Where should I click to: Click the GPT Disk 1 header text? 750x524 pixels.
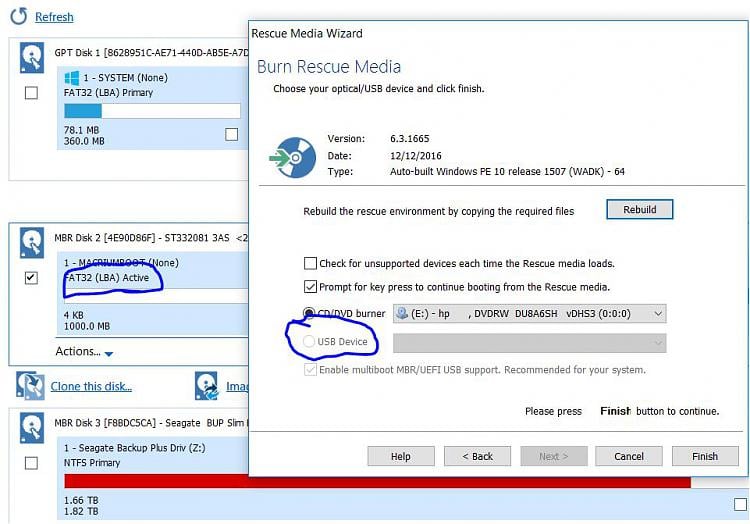tap(151, 53)
